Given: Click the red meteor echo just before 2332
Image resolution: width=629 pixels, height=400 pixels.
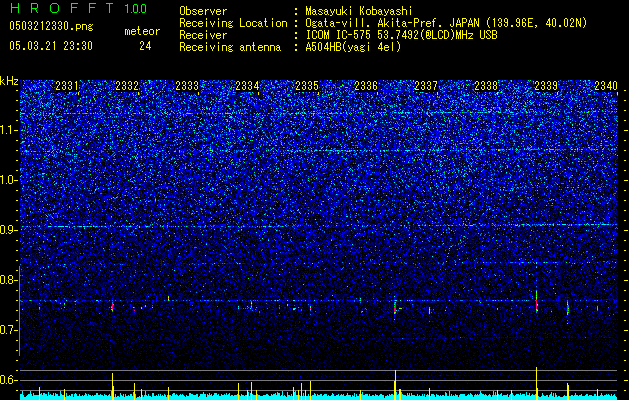Looking at the screenshot, I should click(x=113, y=307).
